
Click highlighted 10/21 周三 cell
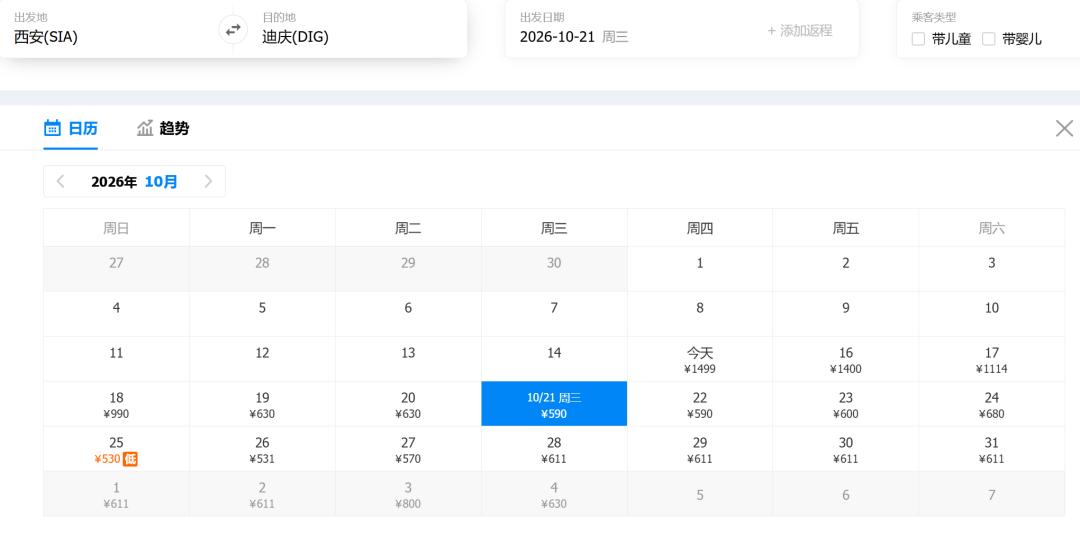click(554, 404)
